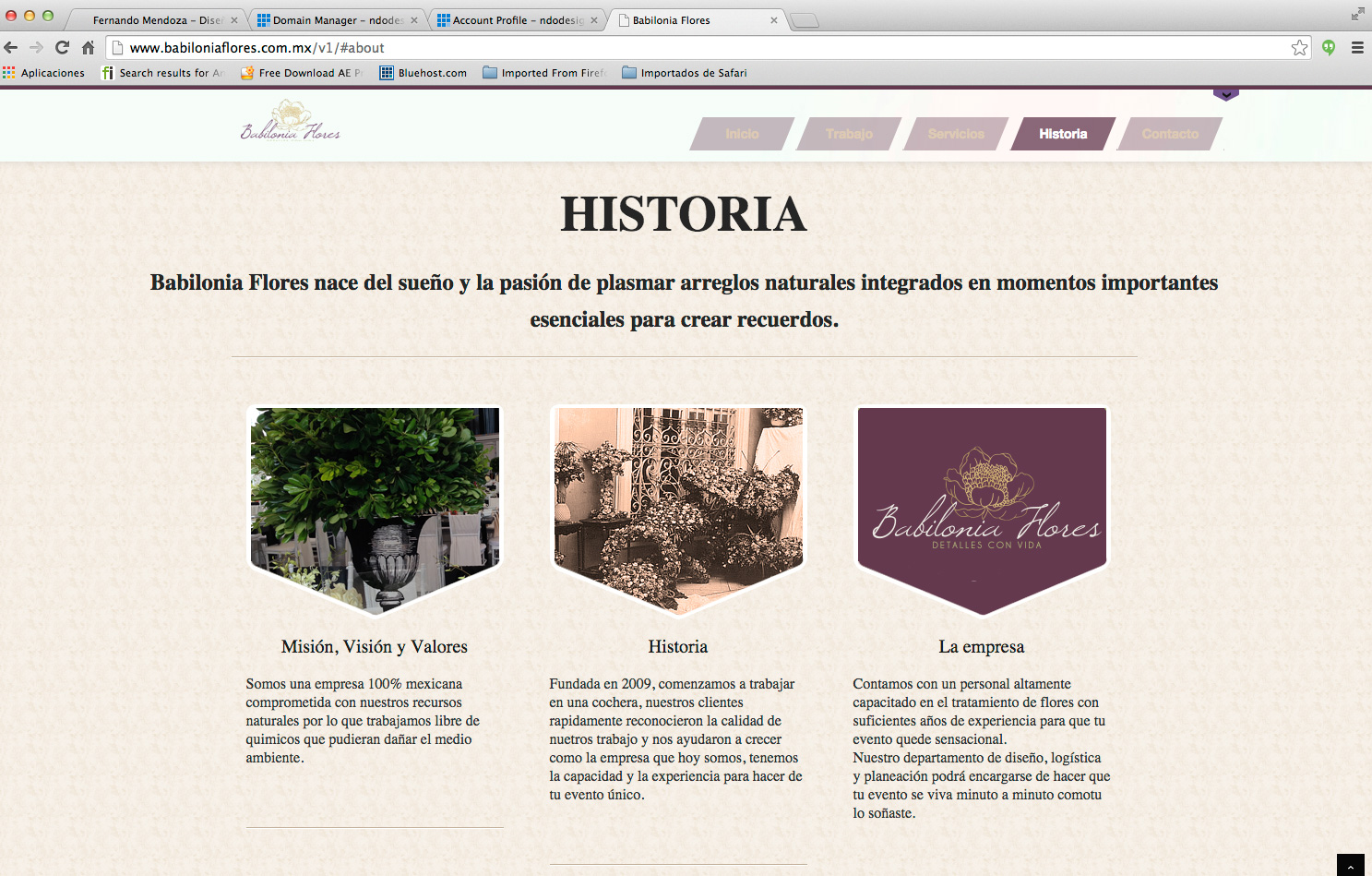Viewport: 1372px width, 876px height.
Task: Click the back-to-top arrow in page corner
Action: (1351, 866)
